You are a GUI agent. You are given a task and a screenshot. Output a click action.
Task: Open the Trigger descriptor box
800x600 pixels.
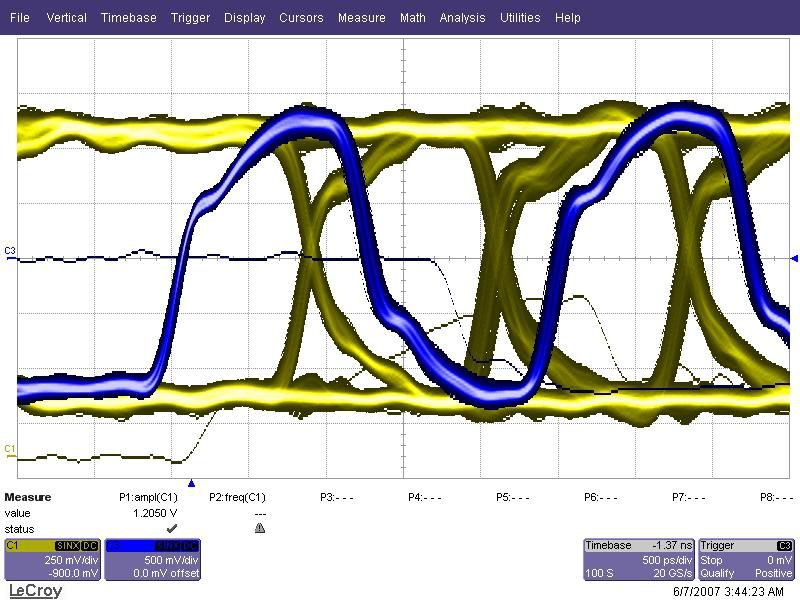click(746, 559)
